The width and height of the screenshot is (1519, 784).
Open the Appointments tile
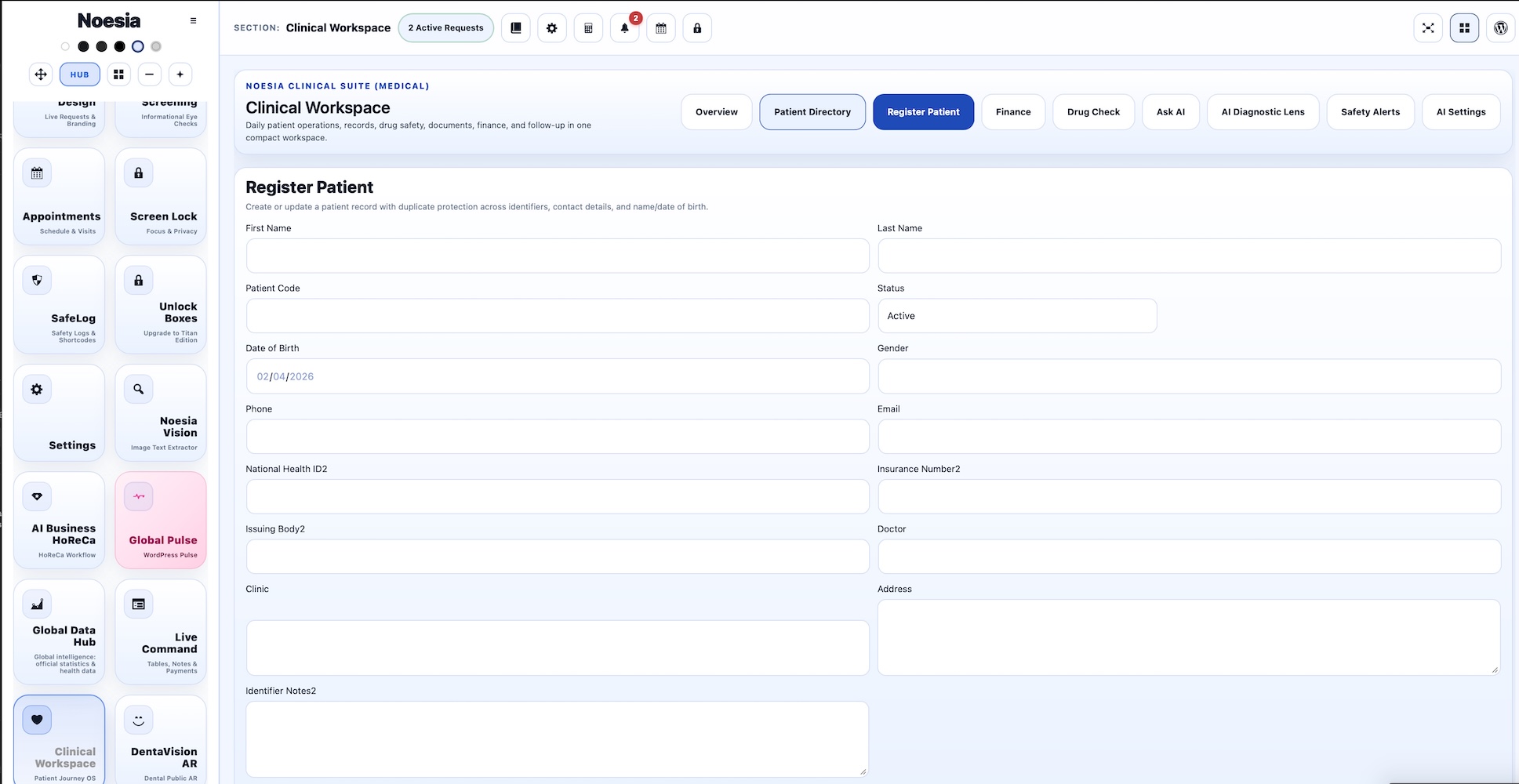pyautogui.click(x=59, y=196)
